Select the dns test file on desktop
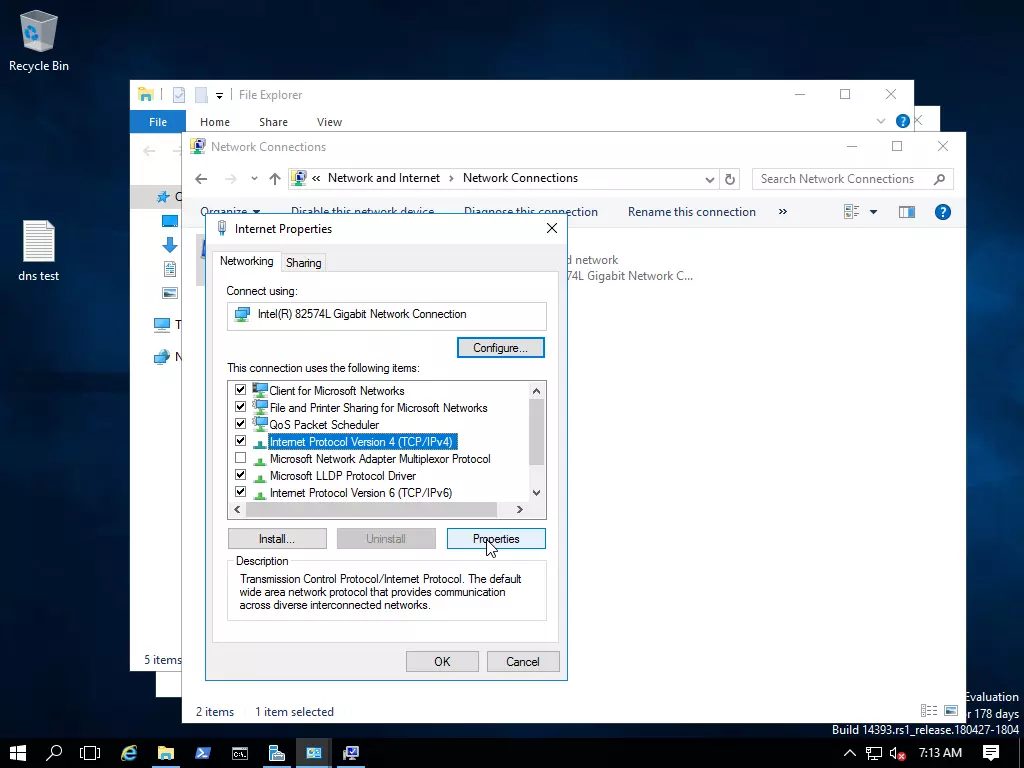Screen dimensions: 1024x768 (x=39, y=251)
